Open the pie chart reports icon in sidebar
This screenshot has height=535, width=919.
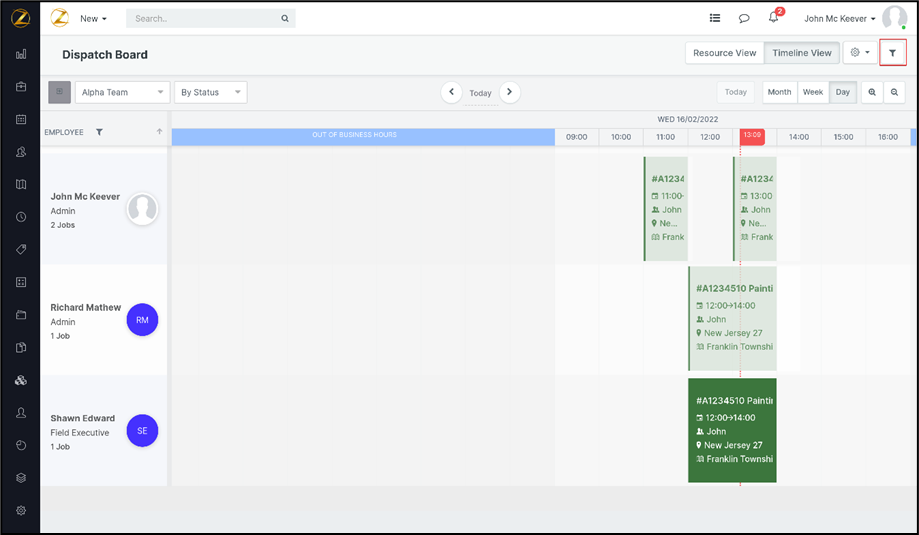click(21, 445)
